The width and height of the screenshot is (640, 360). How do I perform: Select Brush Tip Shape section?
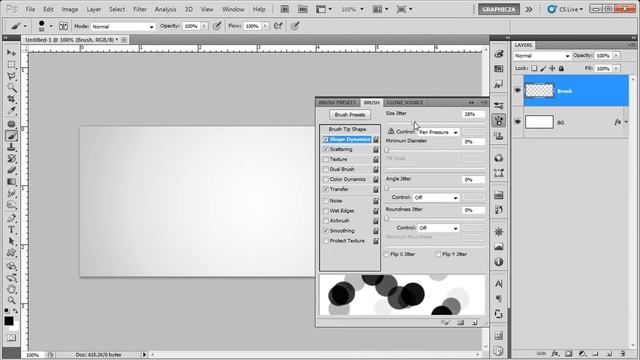point(347,129)
